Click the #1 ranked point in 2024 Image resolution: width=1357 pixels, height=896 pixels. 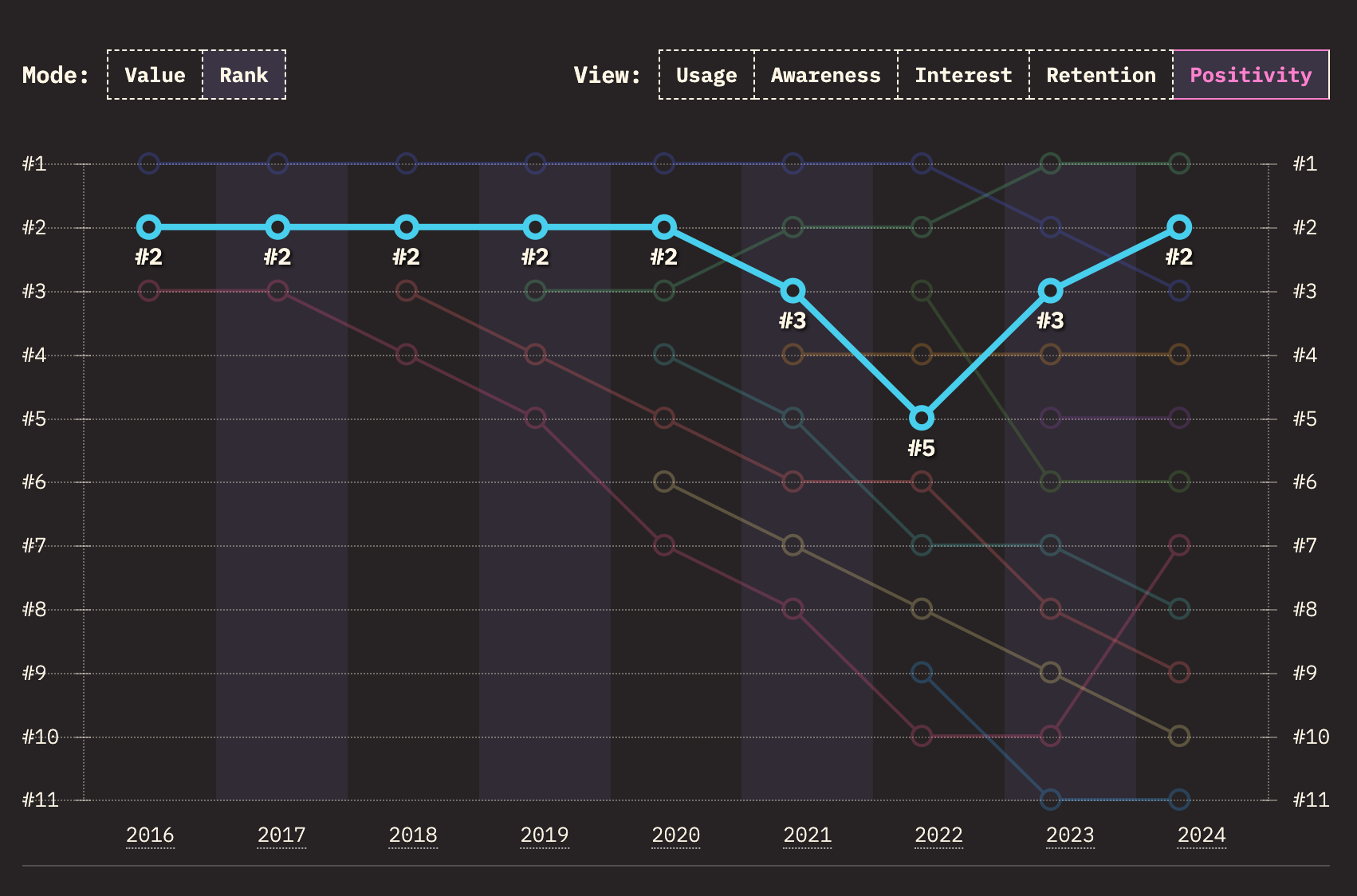point(1179,163)
